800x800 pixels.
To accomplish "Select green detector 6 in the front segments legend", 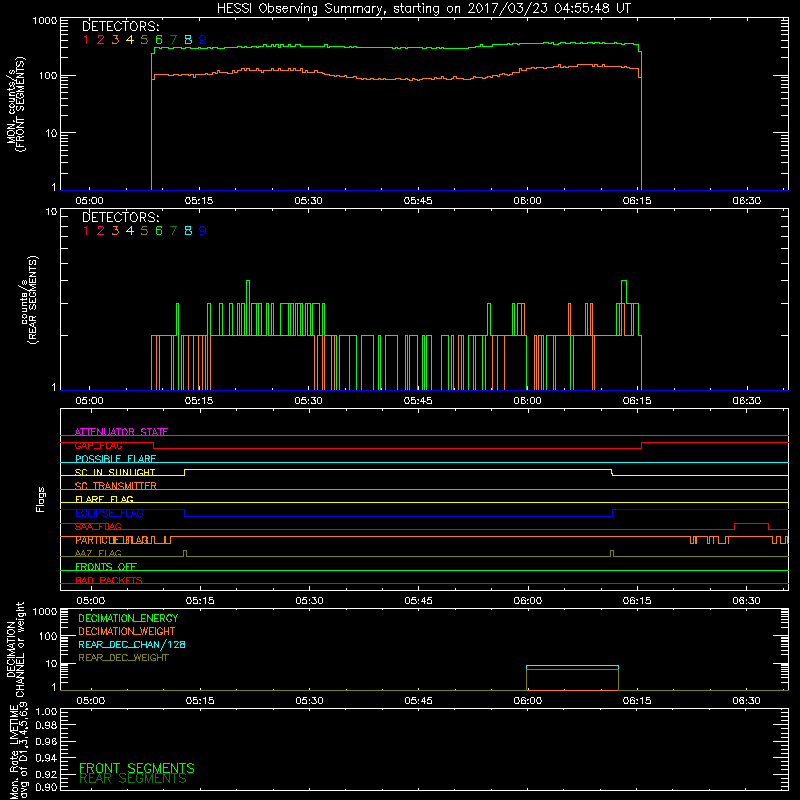I will point(159,39).
